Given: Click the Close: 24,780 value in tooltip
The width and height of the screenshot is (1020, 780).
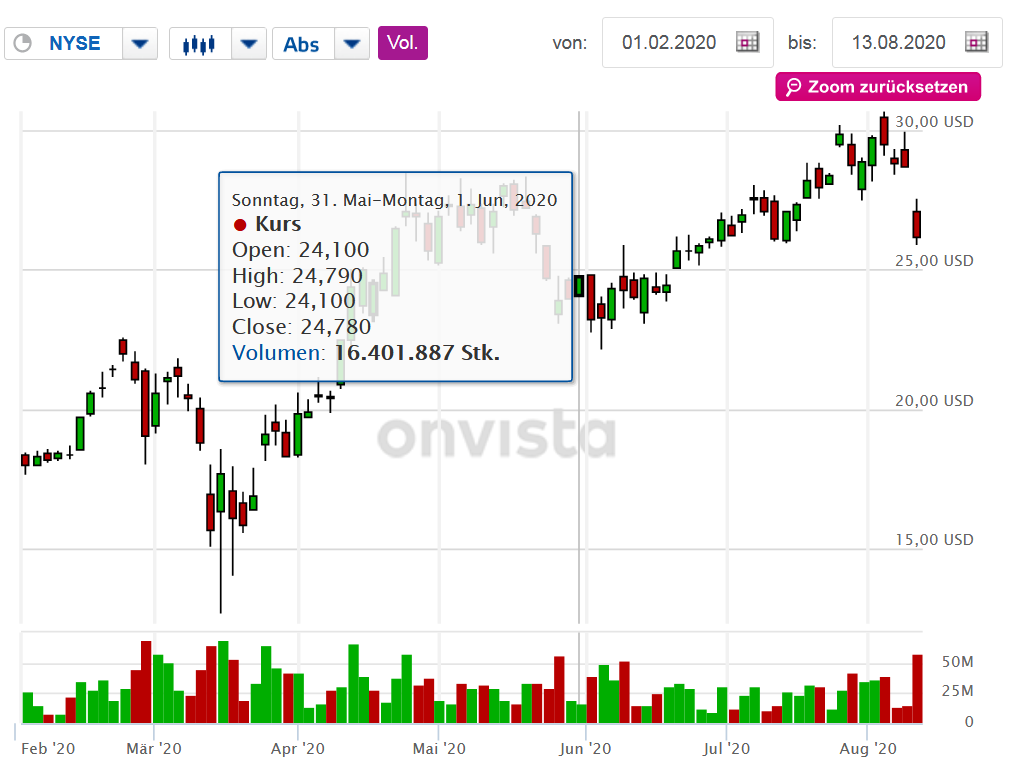Looking at the screenshot, I should [x=302, y=327].
